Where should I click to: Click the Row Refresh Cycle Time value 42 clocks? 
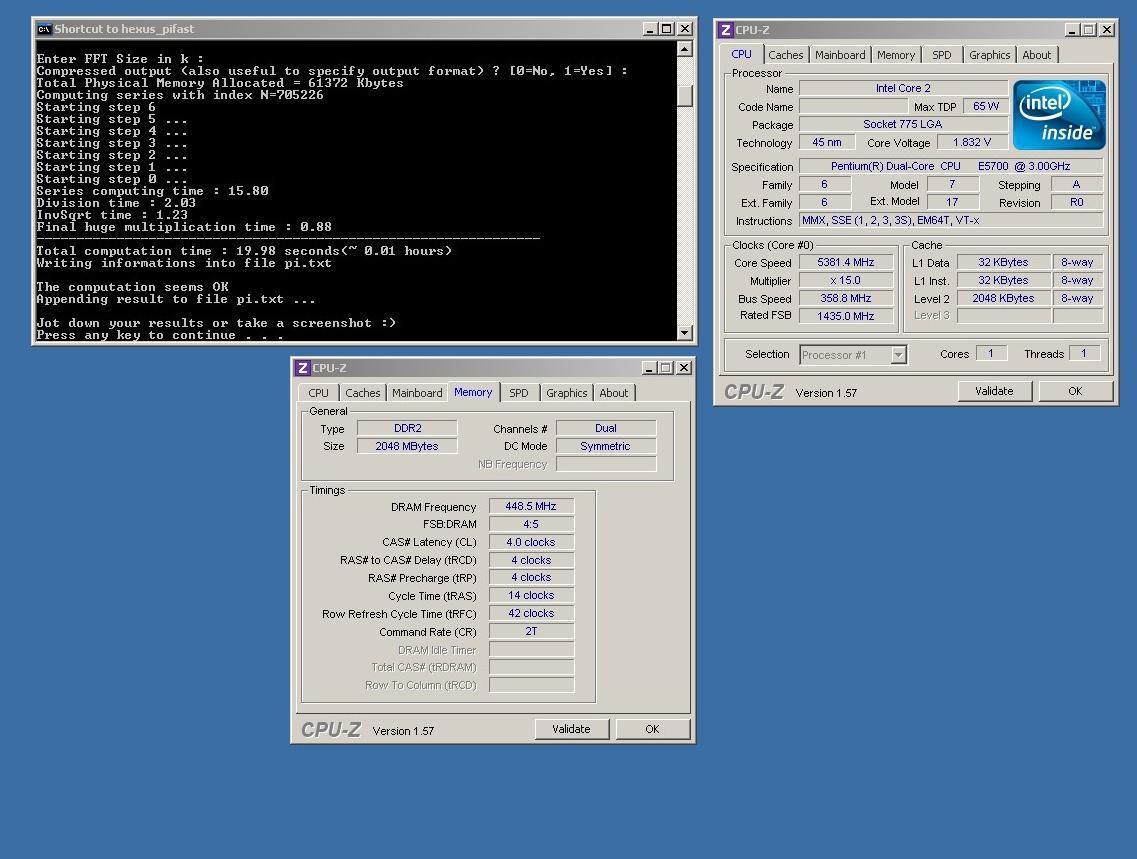pyautogui.click(x=531, y=613)
